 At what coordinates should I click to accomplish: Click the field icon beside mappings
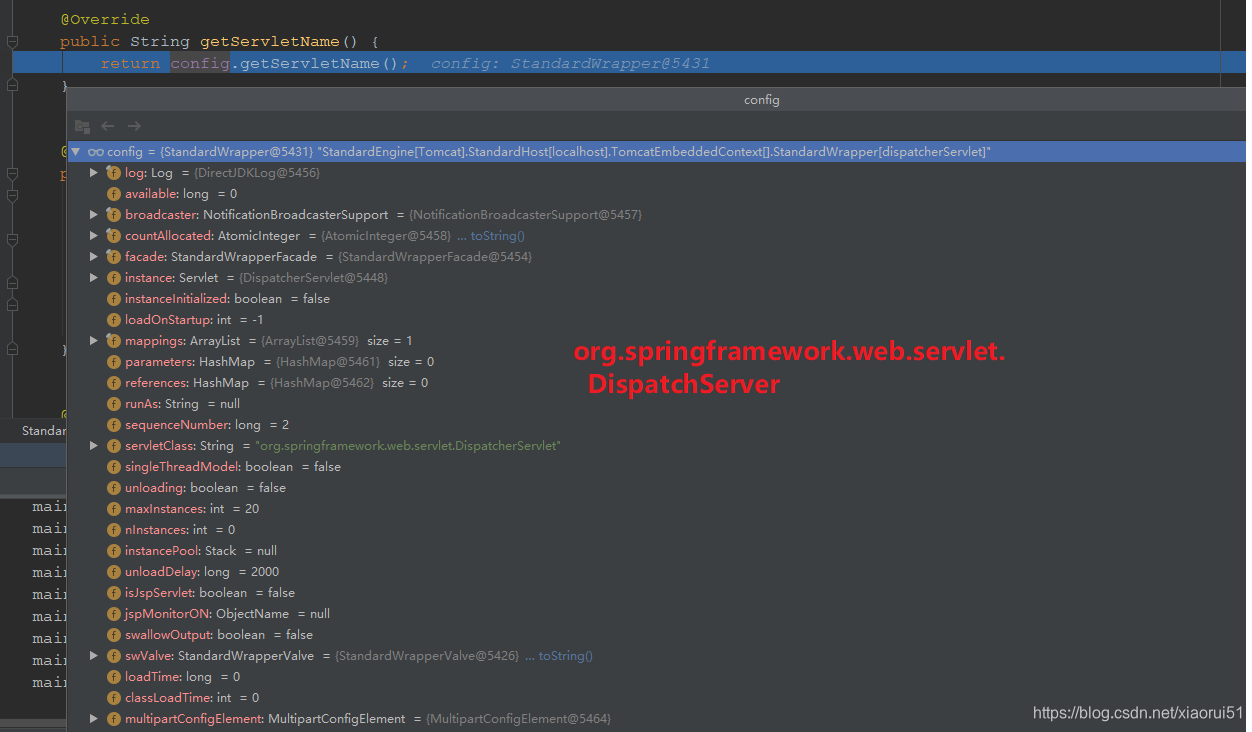pos(114,341)
